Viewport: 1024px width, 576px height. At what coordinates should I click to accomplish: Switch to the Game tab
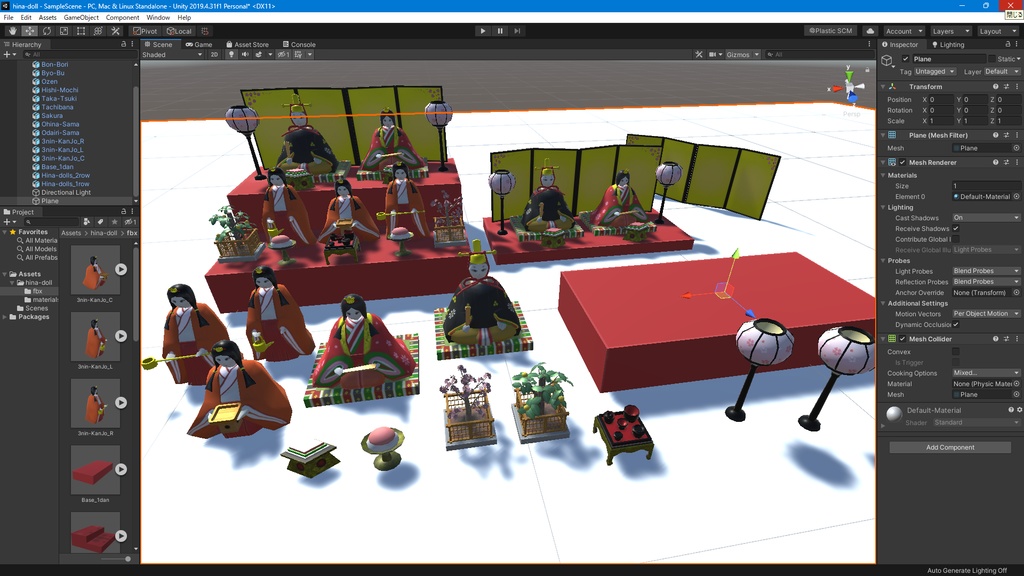[199, 44]
